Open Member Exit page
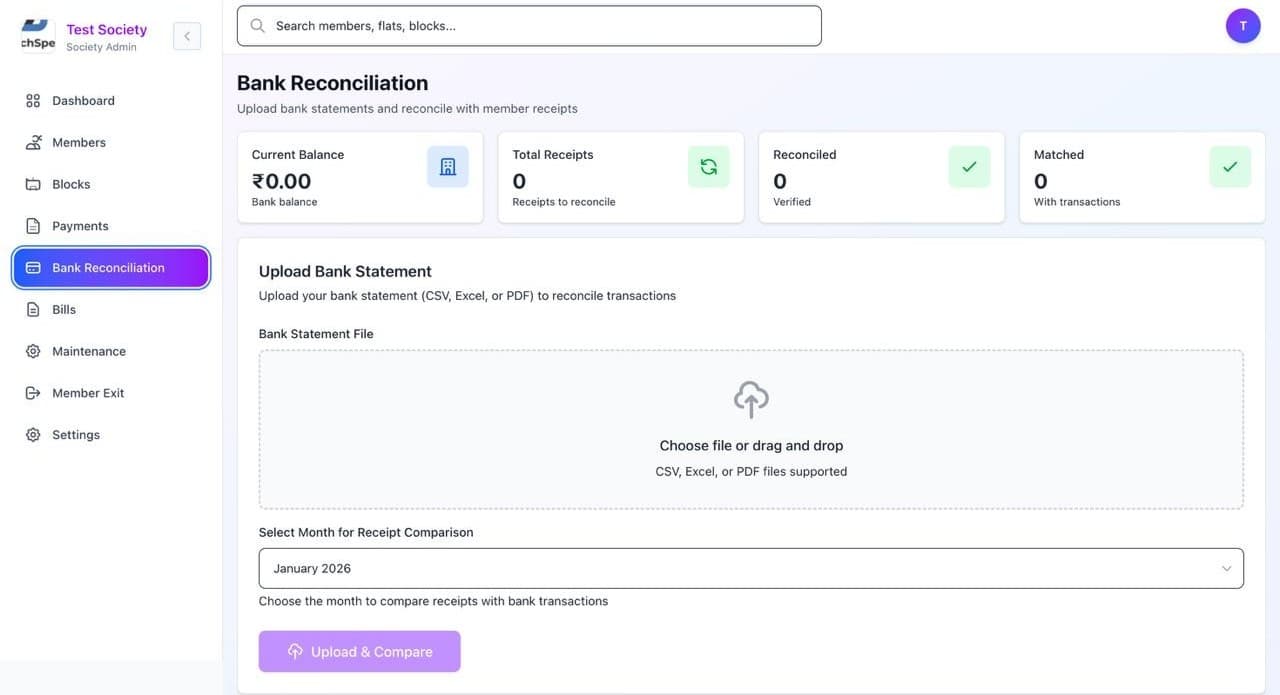 [x=111, y=393]
